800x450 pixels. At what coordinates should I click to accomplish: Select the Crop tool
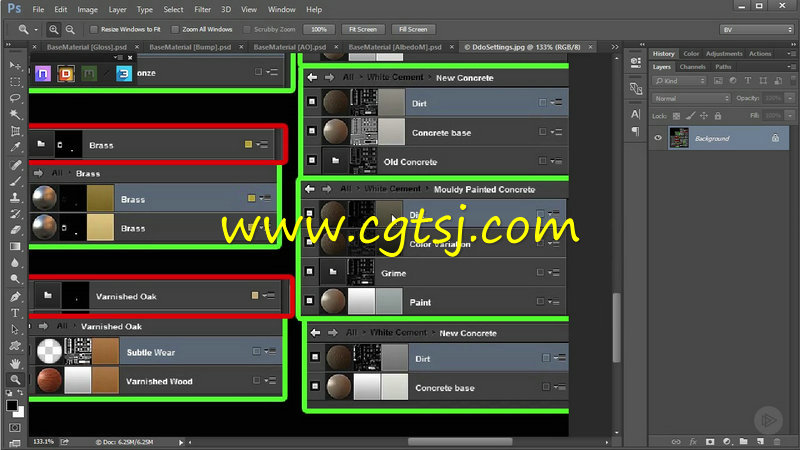(15, 131)
